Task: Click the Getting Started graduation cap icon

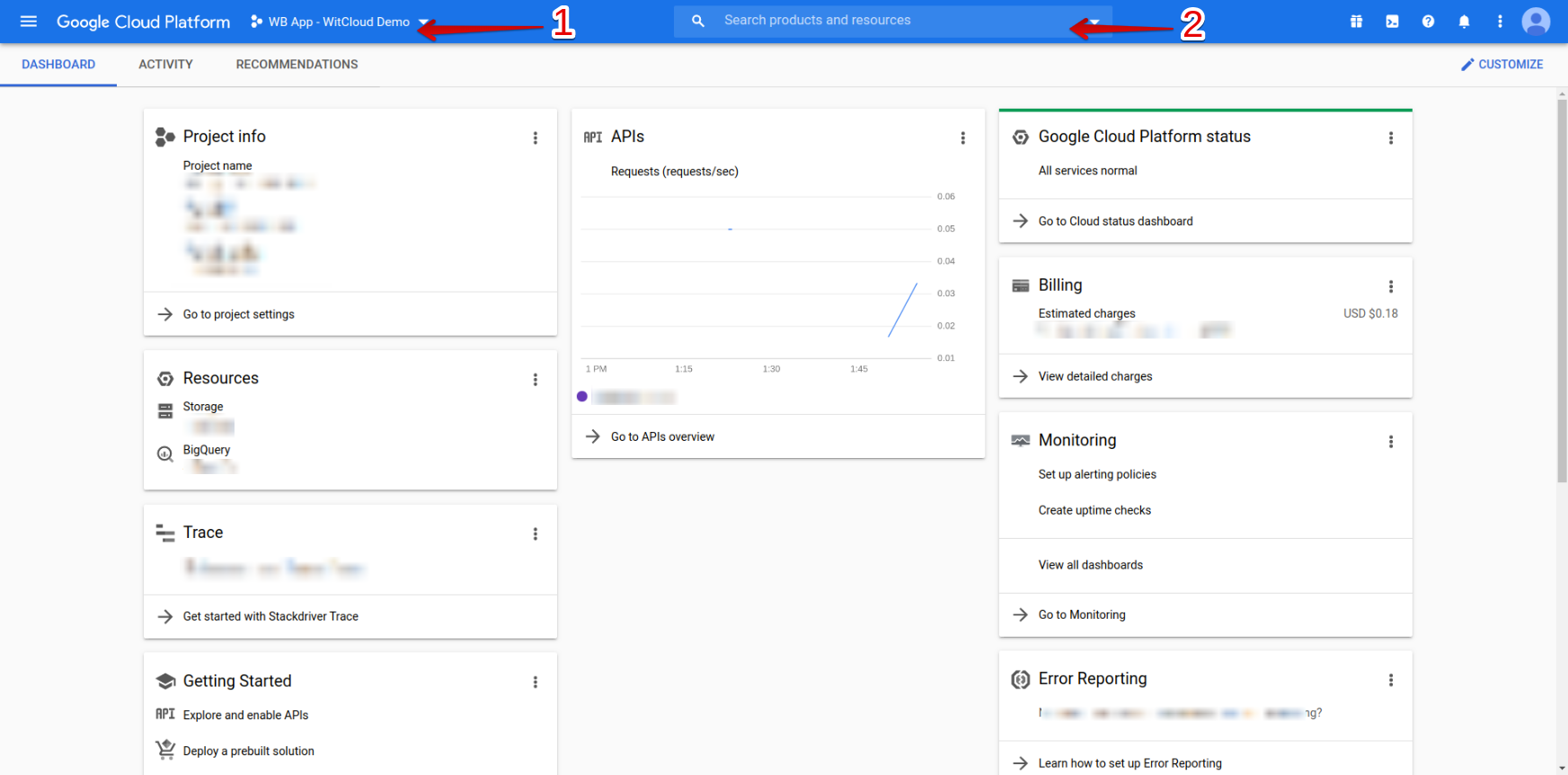Action: point(165,681)
